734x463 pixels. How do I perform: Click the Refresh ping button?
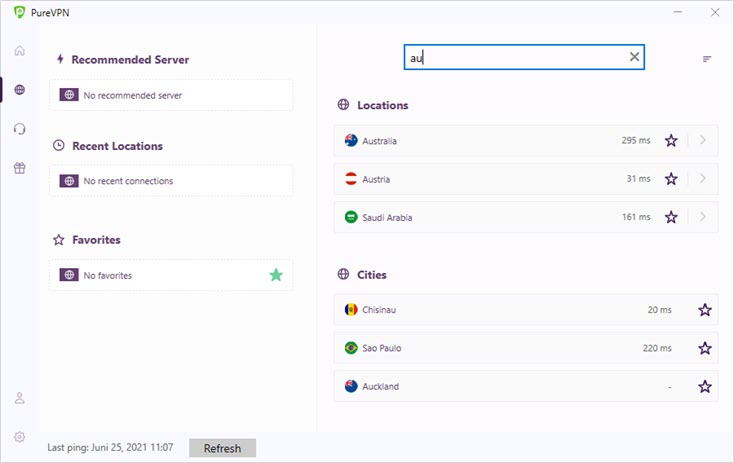coord(222,448)
